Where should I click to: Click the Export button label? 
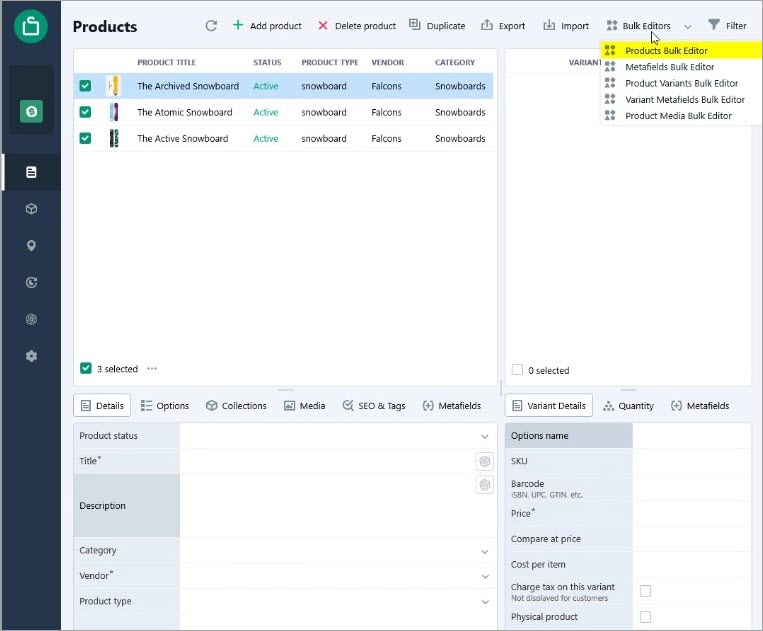tap(512, 26)
